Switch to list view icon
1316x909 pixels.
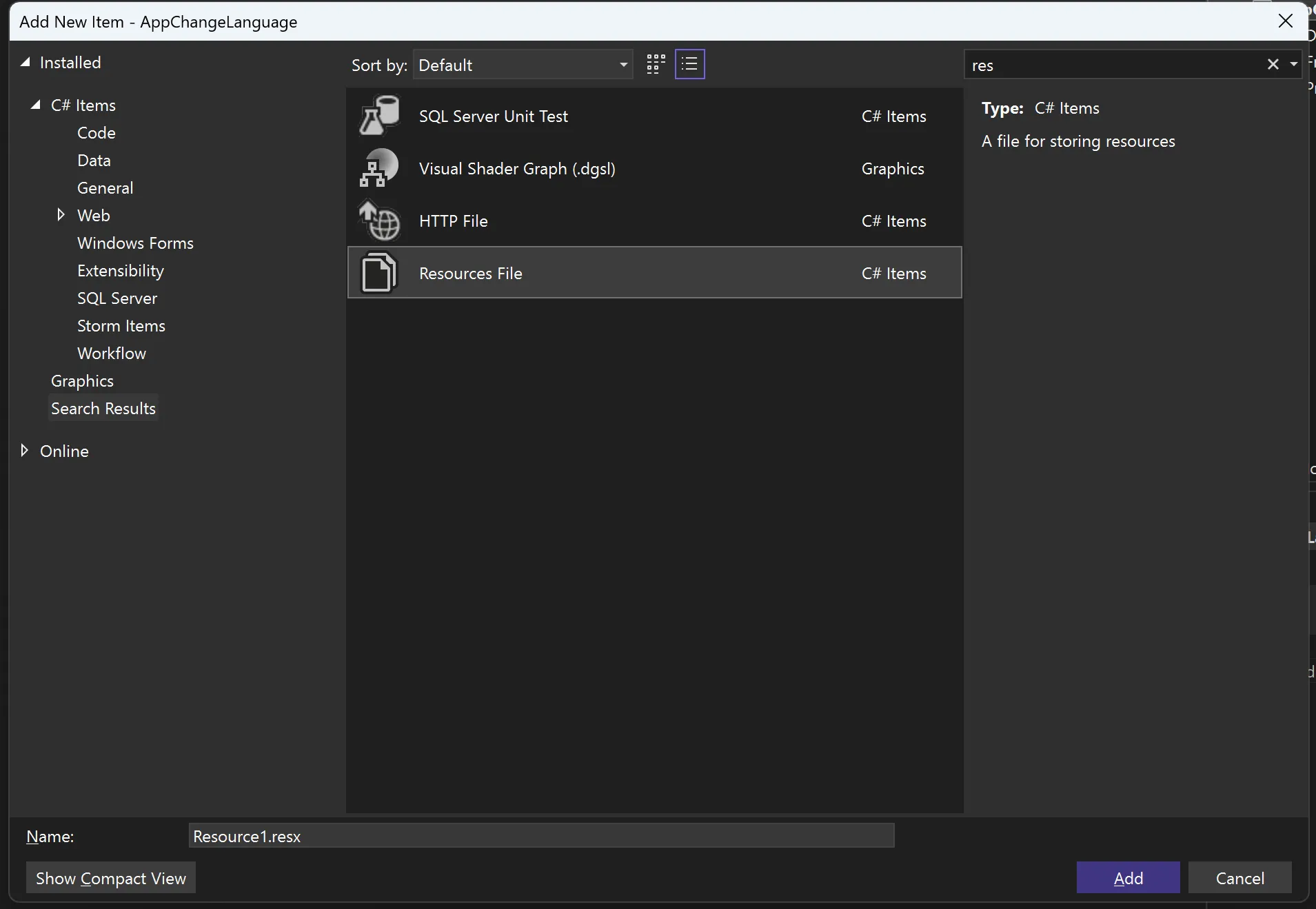coord(689,64)
